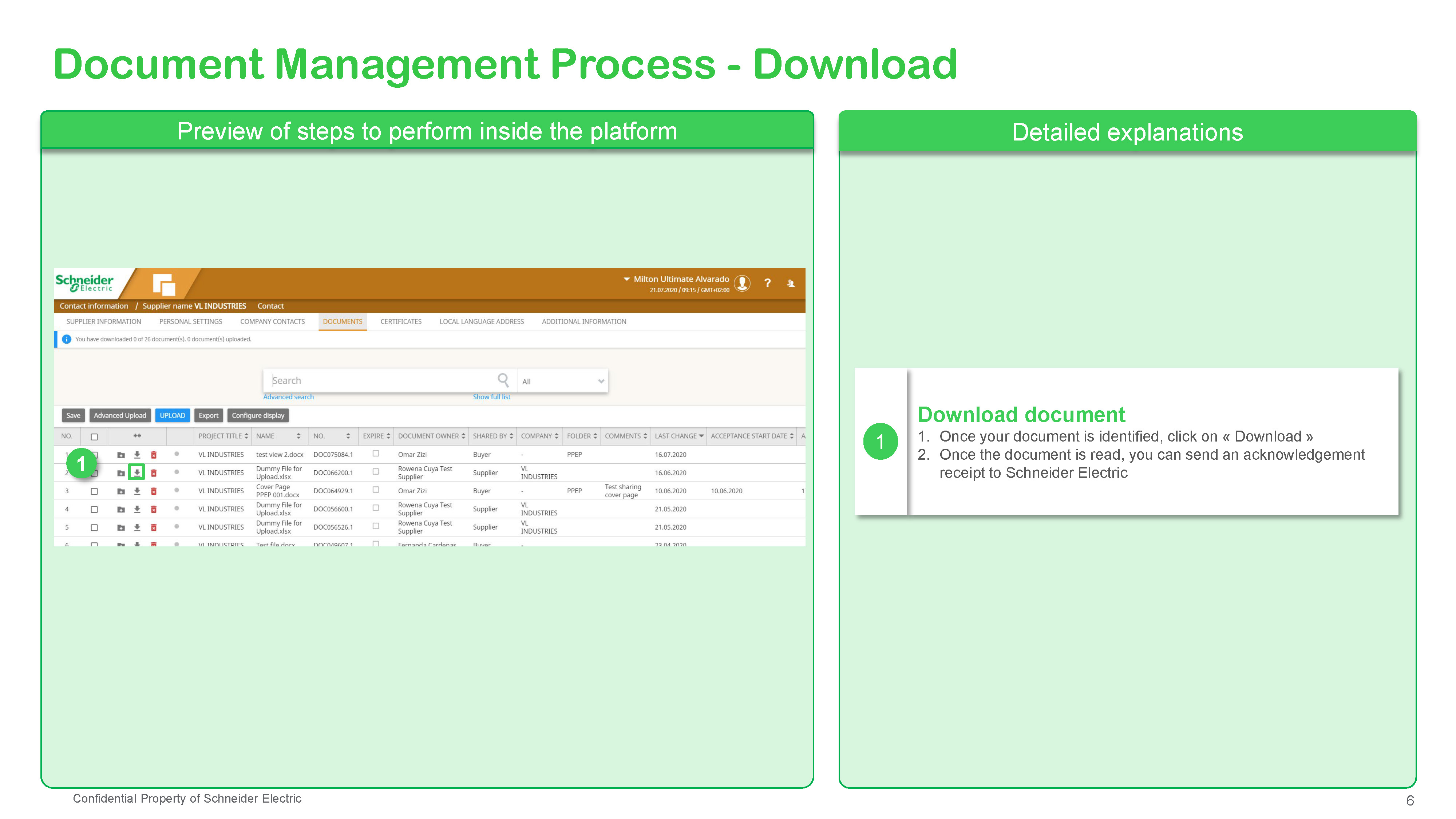
Task: Add Cover Page PPEP 001.docx to folder
Action: 120,491
